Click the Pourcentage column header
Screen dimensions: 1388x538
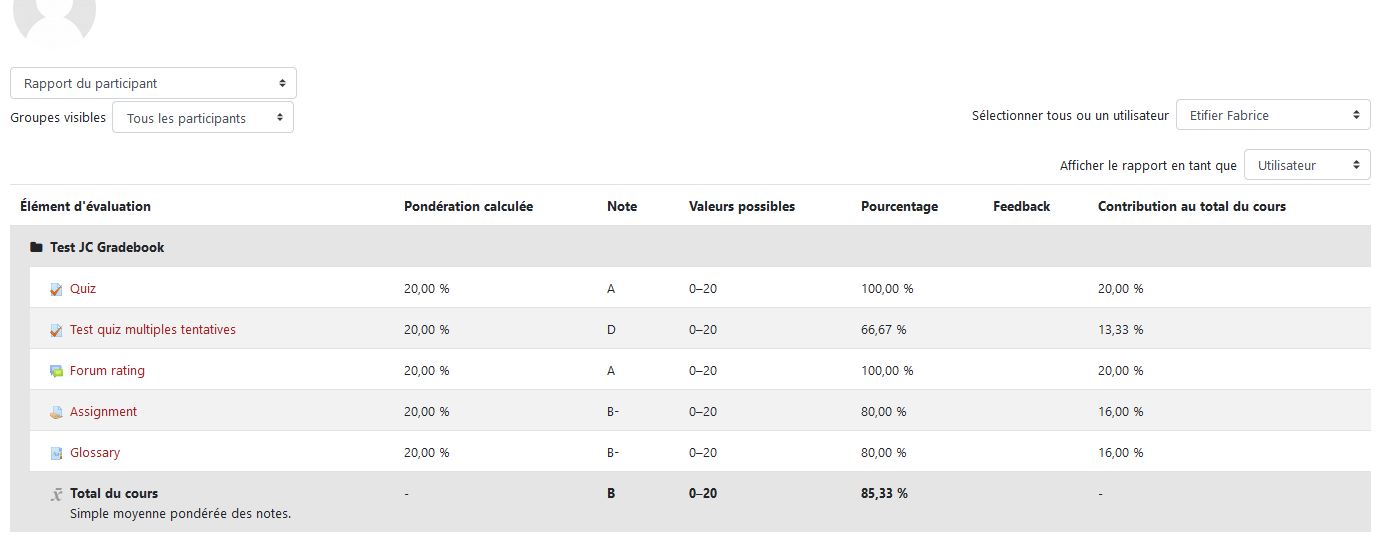899,206
